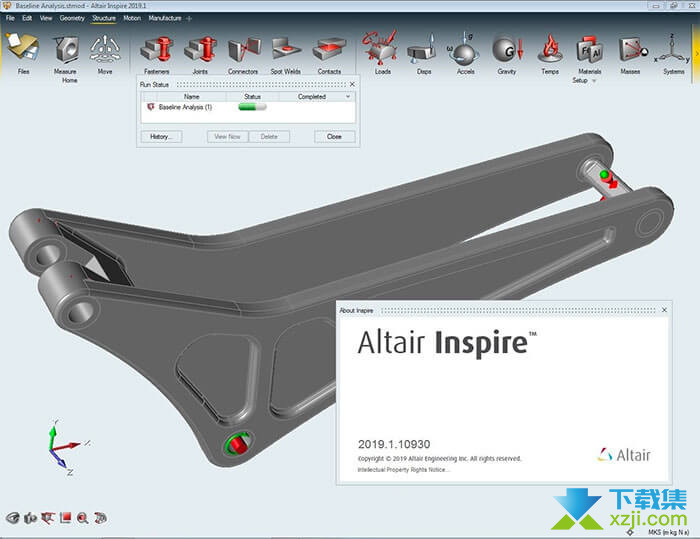Screen dimensions: 700x539
Task: Click the Name column header
Action: click(x=192, y=96)
